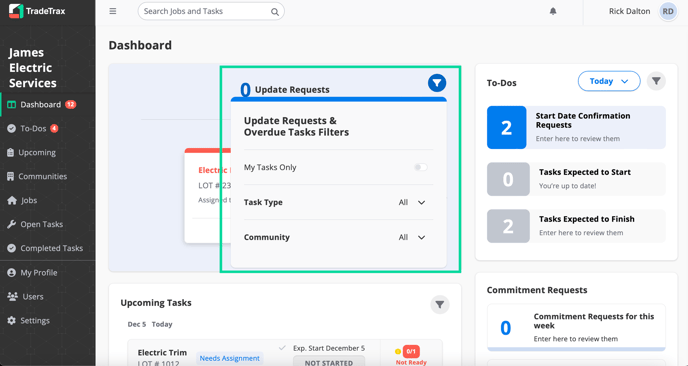The image size is (688, 366).
Task: Click the Search Jobs and Tasks field
Action: (211, 11)
